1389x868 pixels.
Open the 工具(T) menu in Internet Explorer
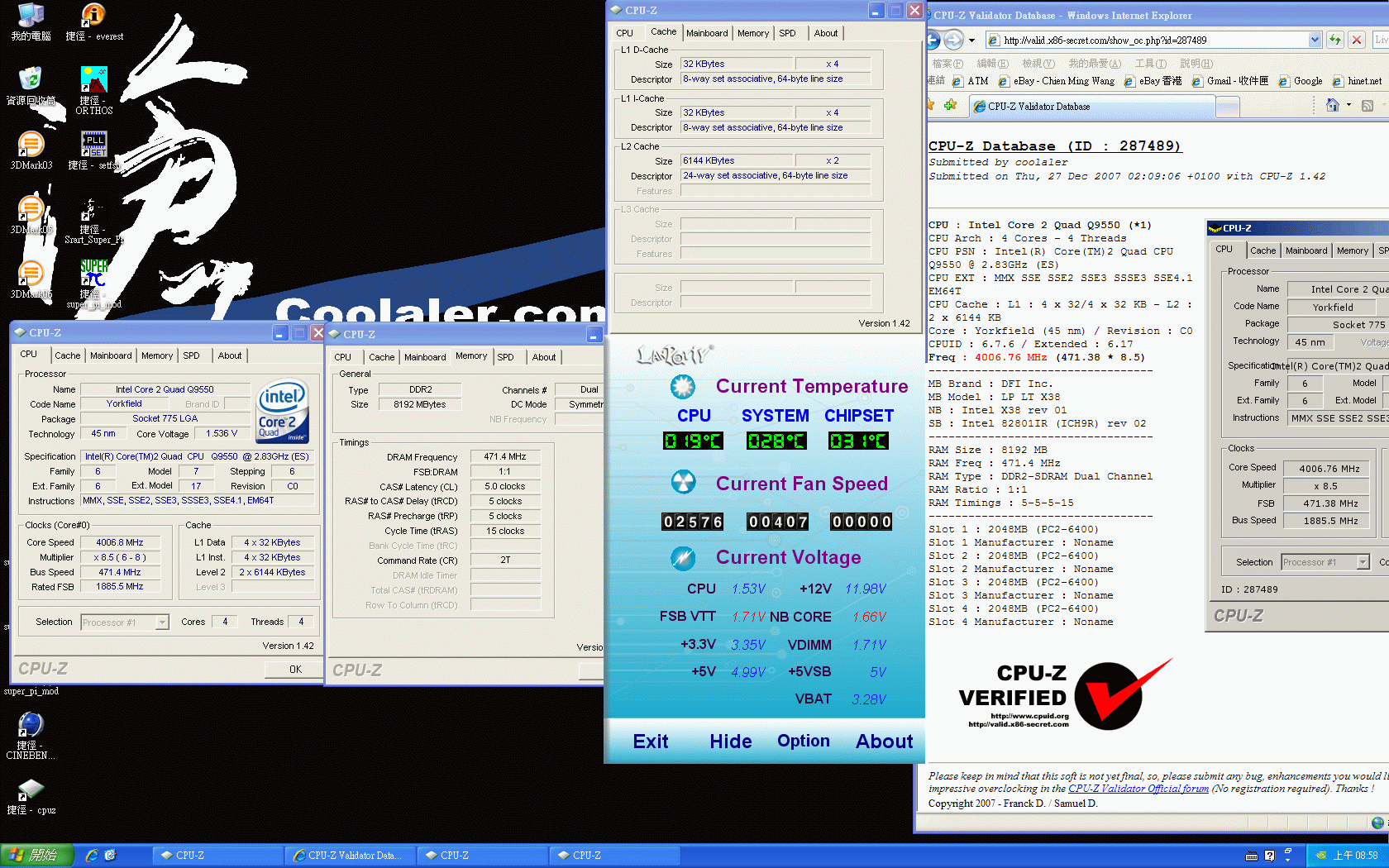tap(1150, 64)
